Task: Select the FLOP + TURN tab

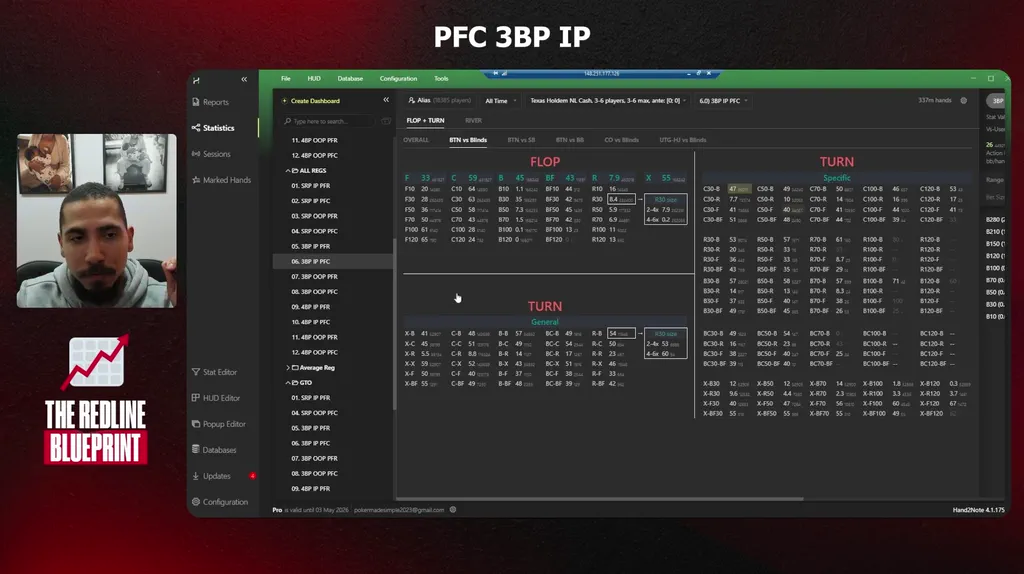Action: [425, 120]
